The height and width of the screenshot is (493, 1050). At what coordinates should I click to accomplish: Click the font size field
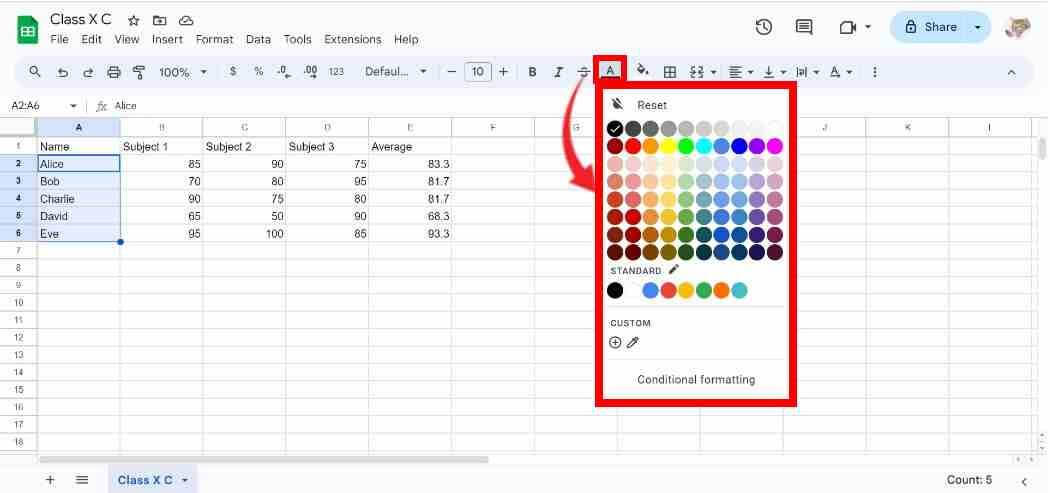(x=477, y=72)
